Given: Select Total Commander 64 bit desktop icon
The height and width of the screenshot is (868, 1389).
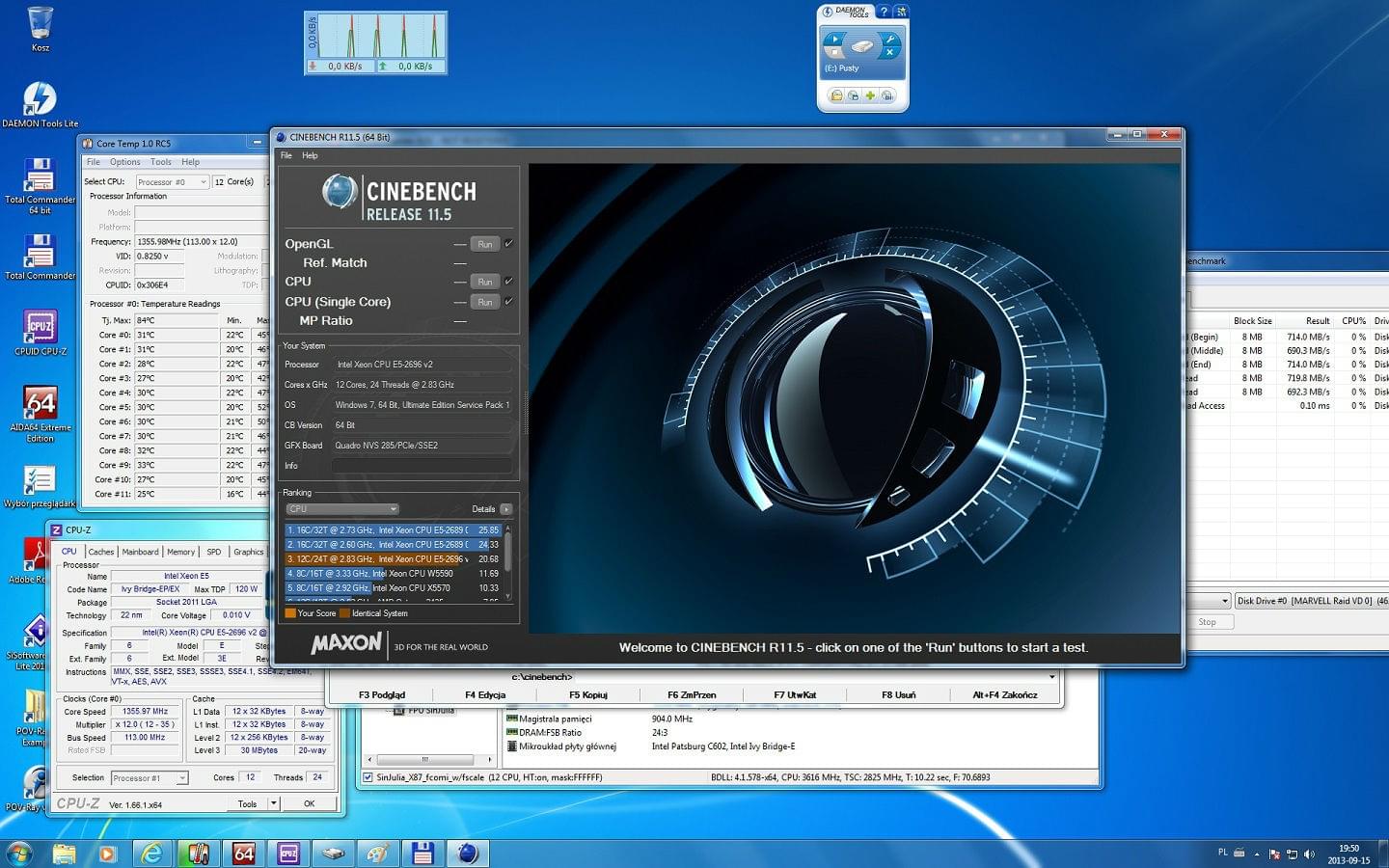Looking at the screenshot, I should [40, 176].
